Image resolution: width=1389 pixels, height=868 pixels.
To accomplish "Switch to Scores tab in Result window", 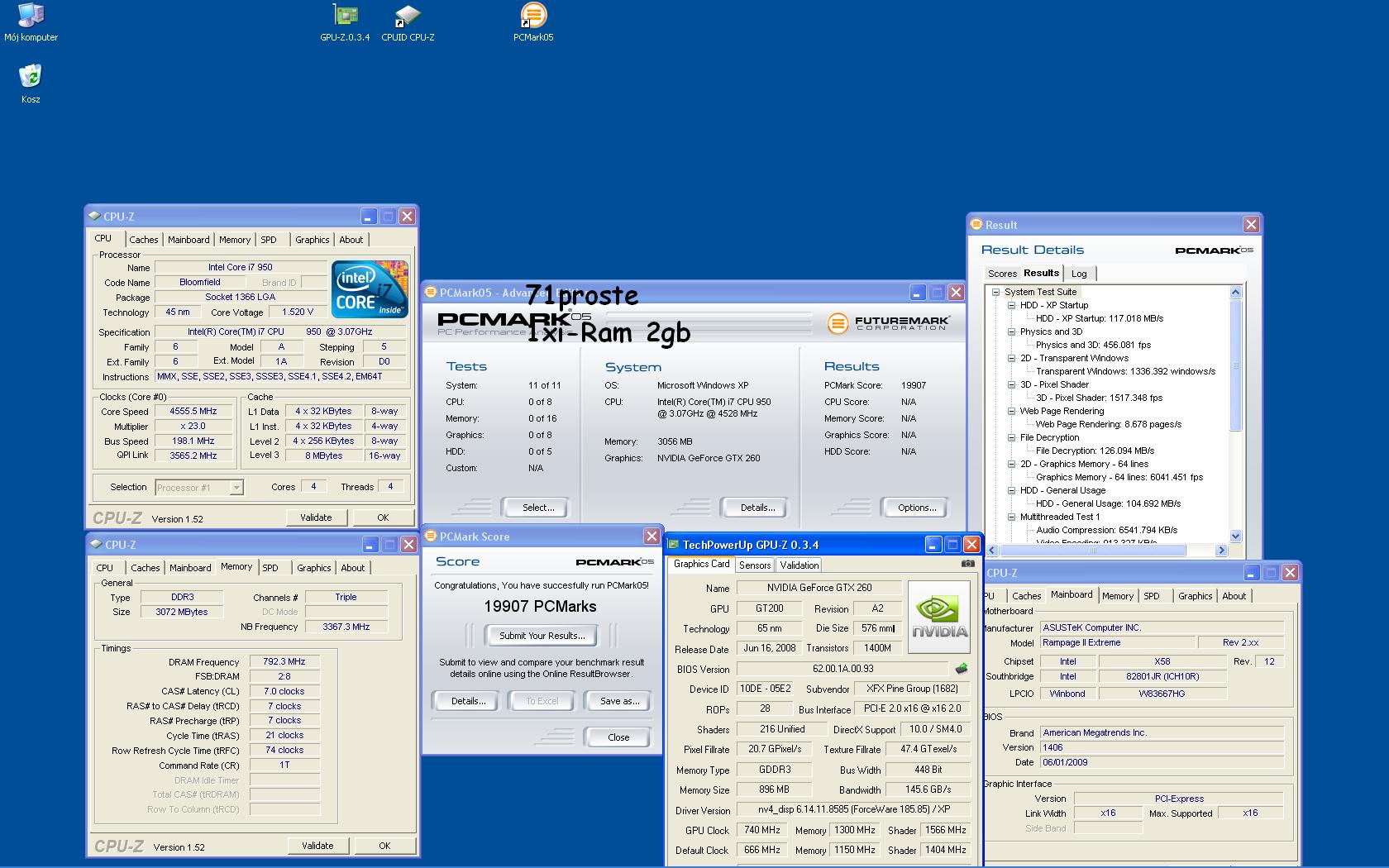I will coord(1002,274).
